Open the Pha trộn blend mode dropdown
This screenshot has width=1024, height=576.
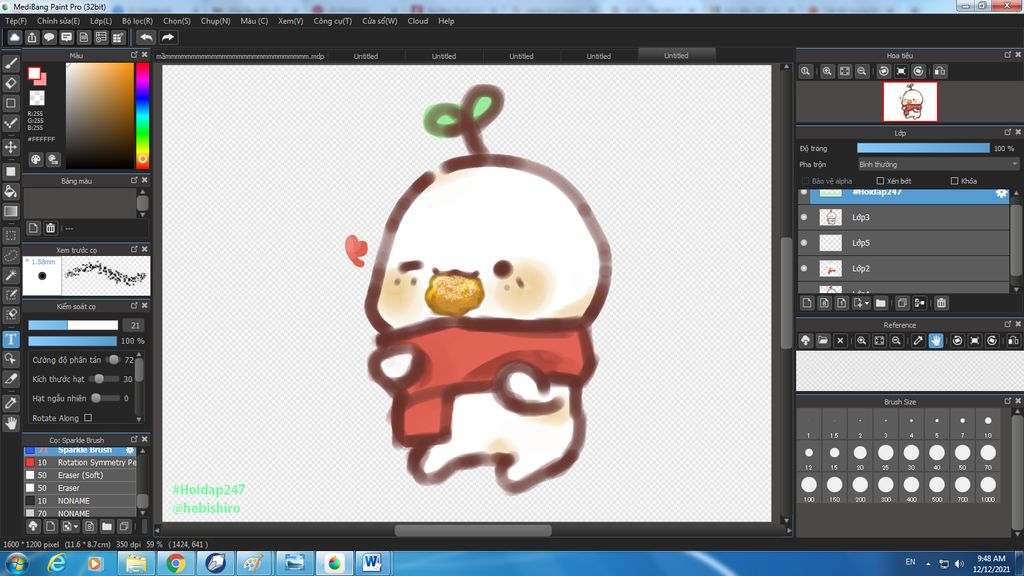pyautogui.click(x=937, y=165)
